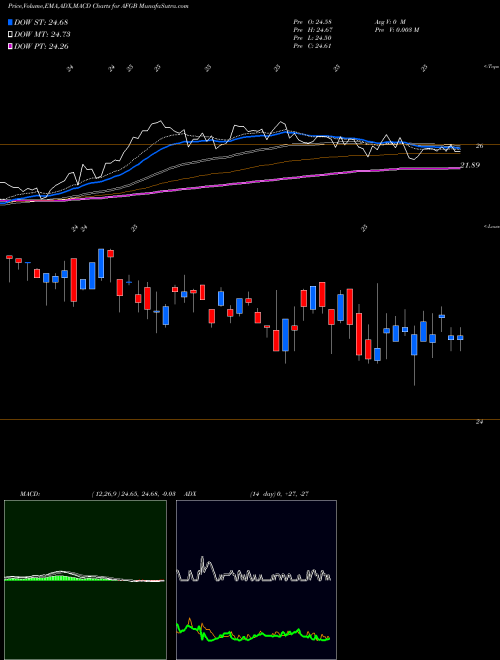The image size is (500, 660).
Task: Select the 'DOW PT: 24.26' legend text
Action: point(41,46)
